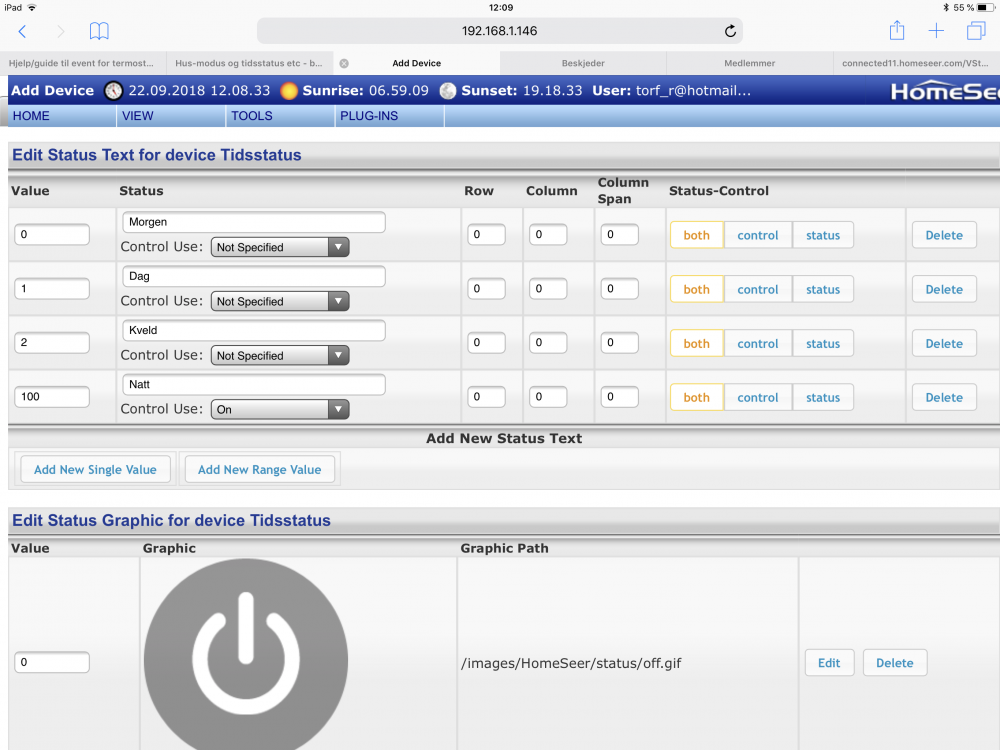1000x750 pixels.
Task: Click the value field containing 100
Action: click(52, 397)
